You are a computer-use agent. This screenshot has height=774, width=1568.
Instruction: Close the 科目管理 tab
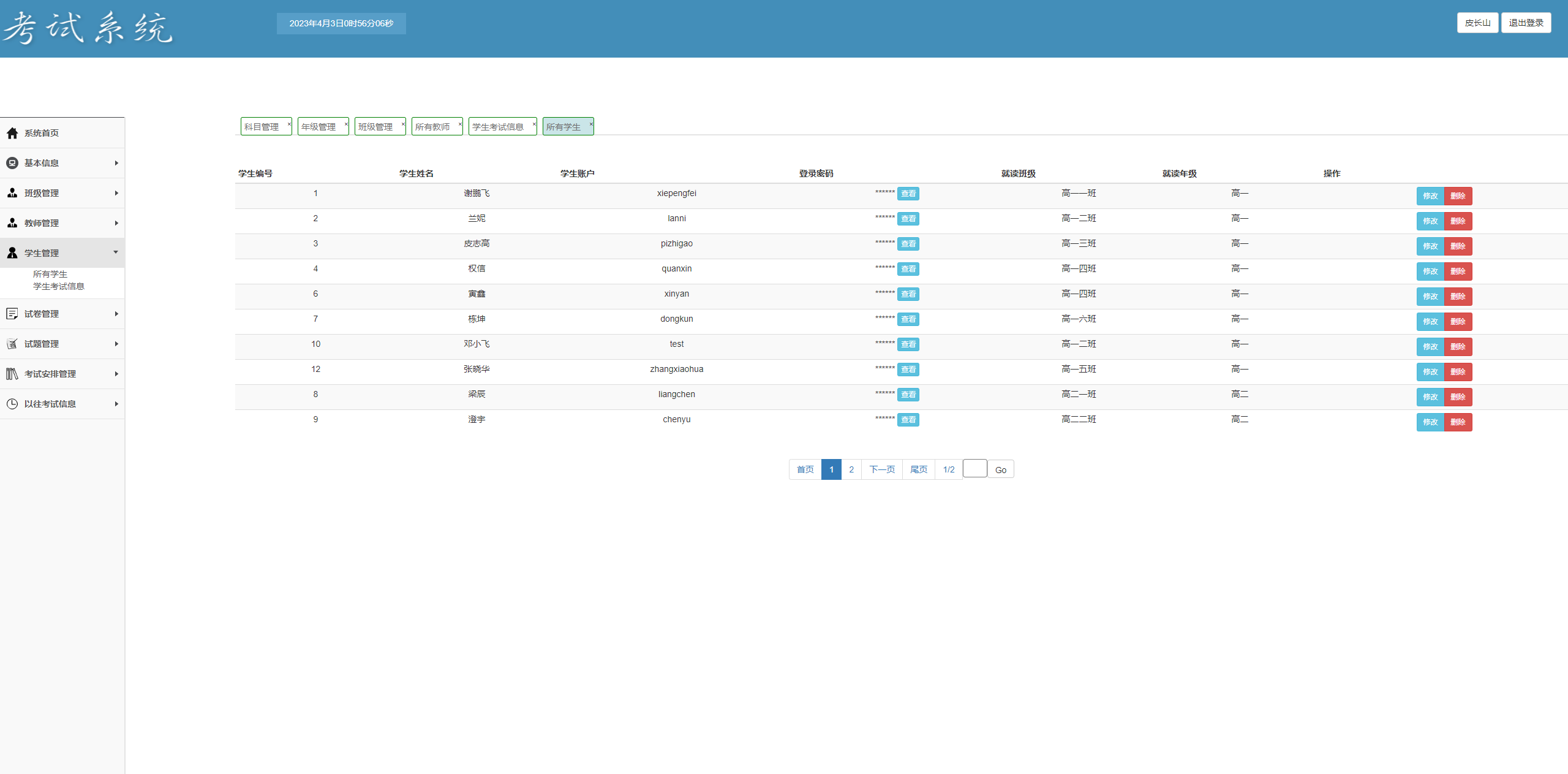click(289, 124)
